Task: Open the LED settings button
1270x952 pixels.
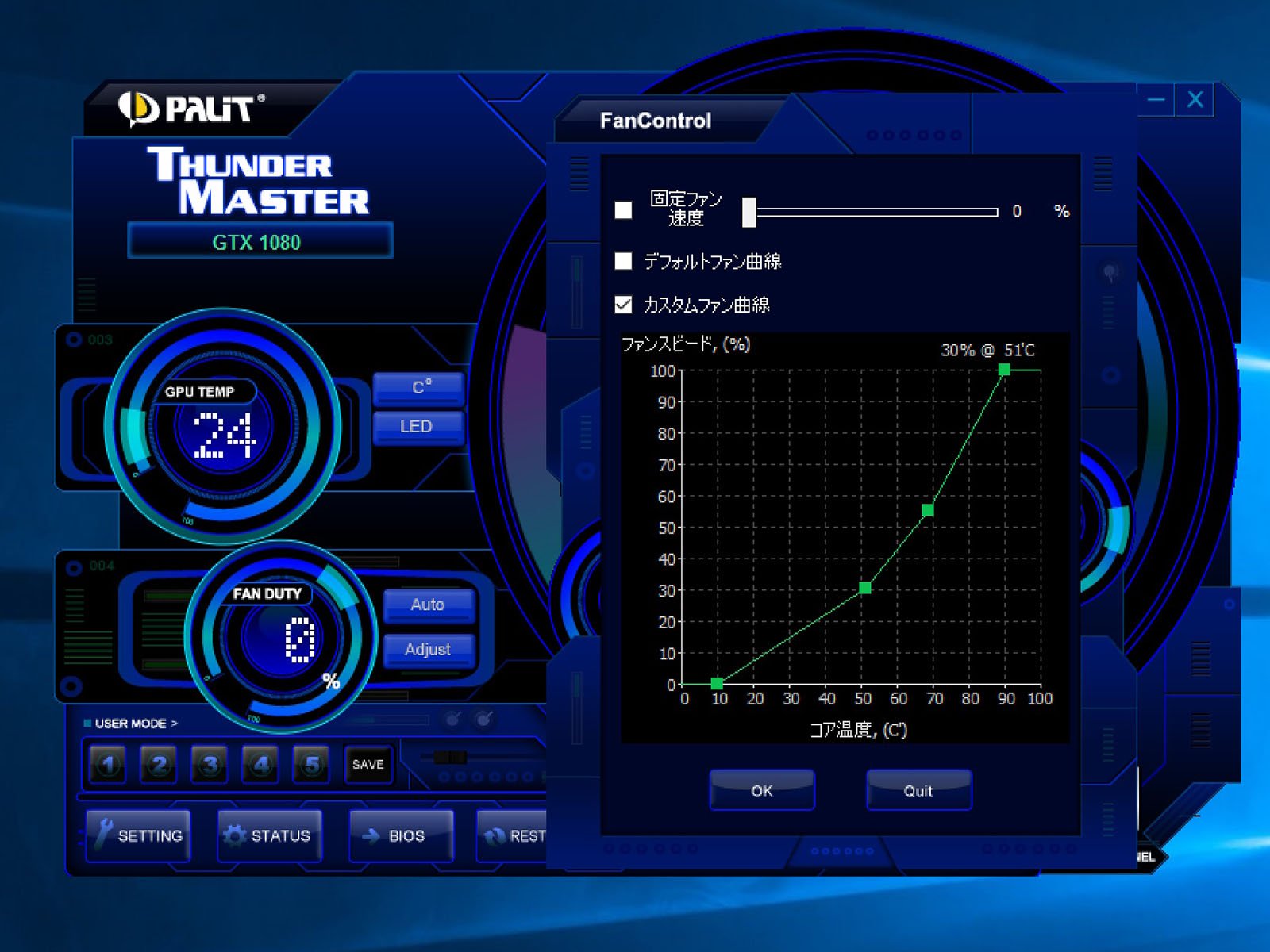Action: pyautogui.click(x=418, y=427)
